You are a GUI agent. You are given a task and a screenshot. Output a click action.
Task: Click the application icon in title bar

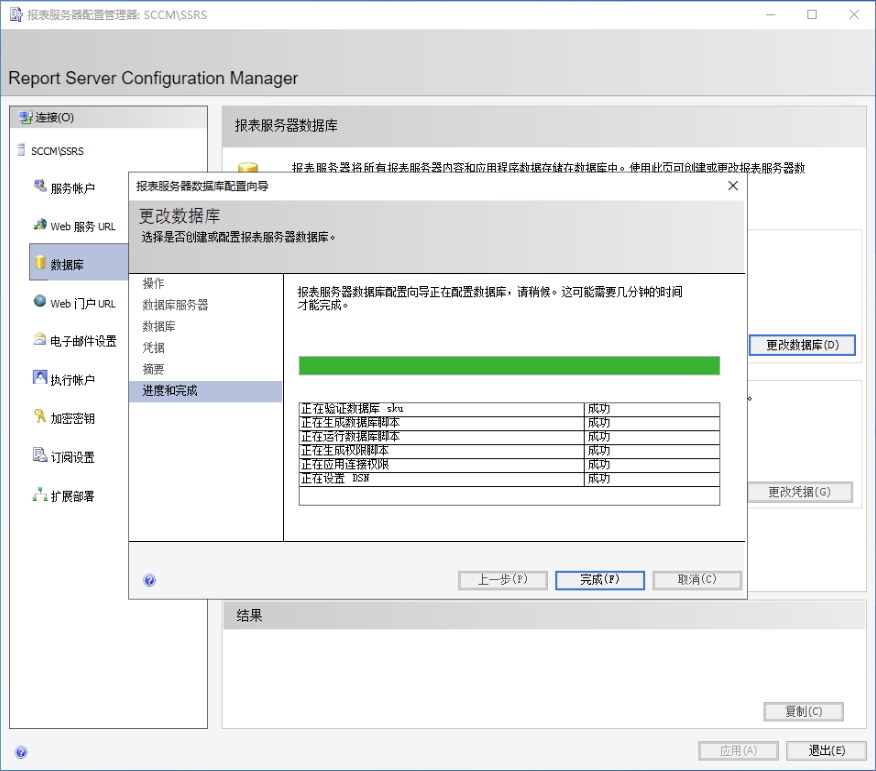(16, 15)
